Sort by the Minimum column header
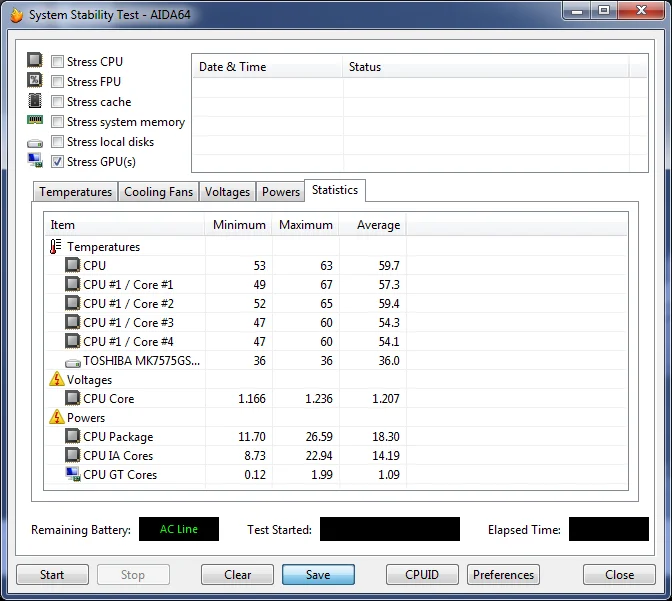Screen dimensions: 672x601 tap(238, 225)
